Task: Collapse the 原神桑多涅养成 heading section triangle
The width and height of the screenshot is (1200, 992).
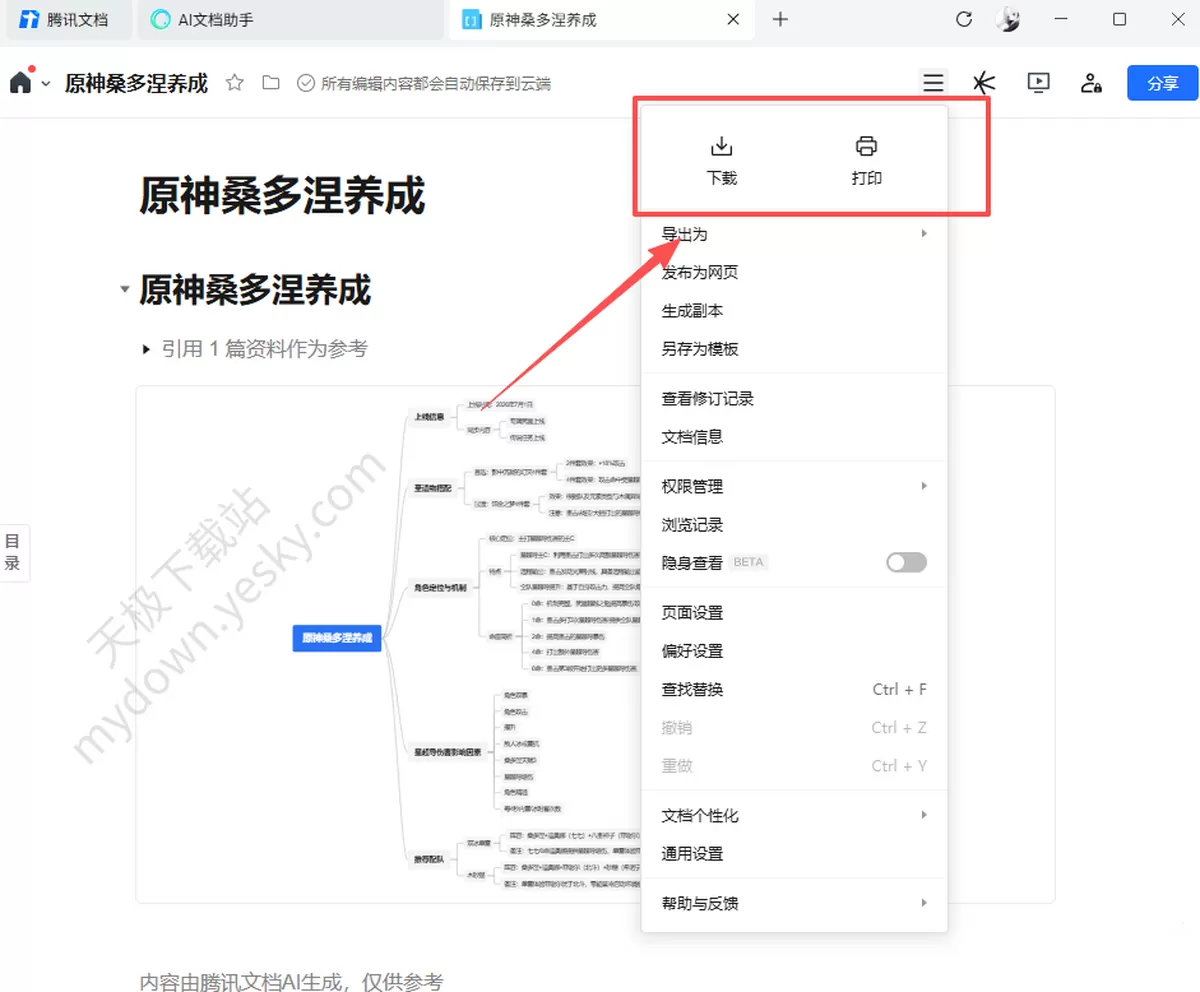Action: pyautogui.click(x=125, y=290)
